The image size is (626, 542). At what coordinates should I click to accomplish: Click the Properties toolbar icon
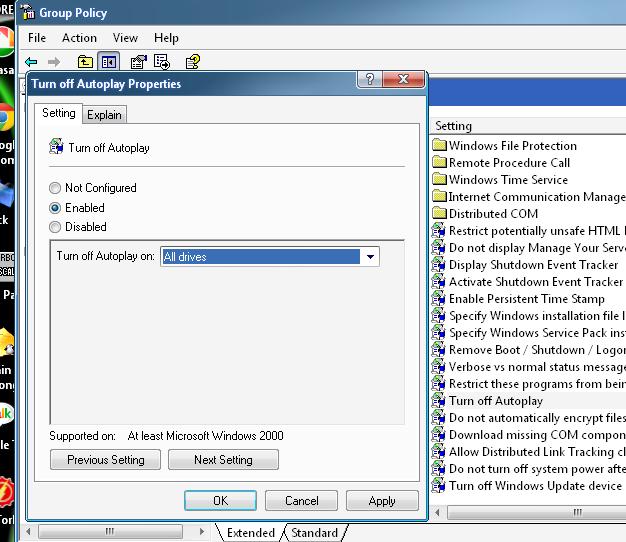pyautogui.click(x=139, y=62)
